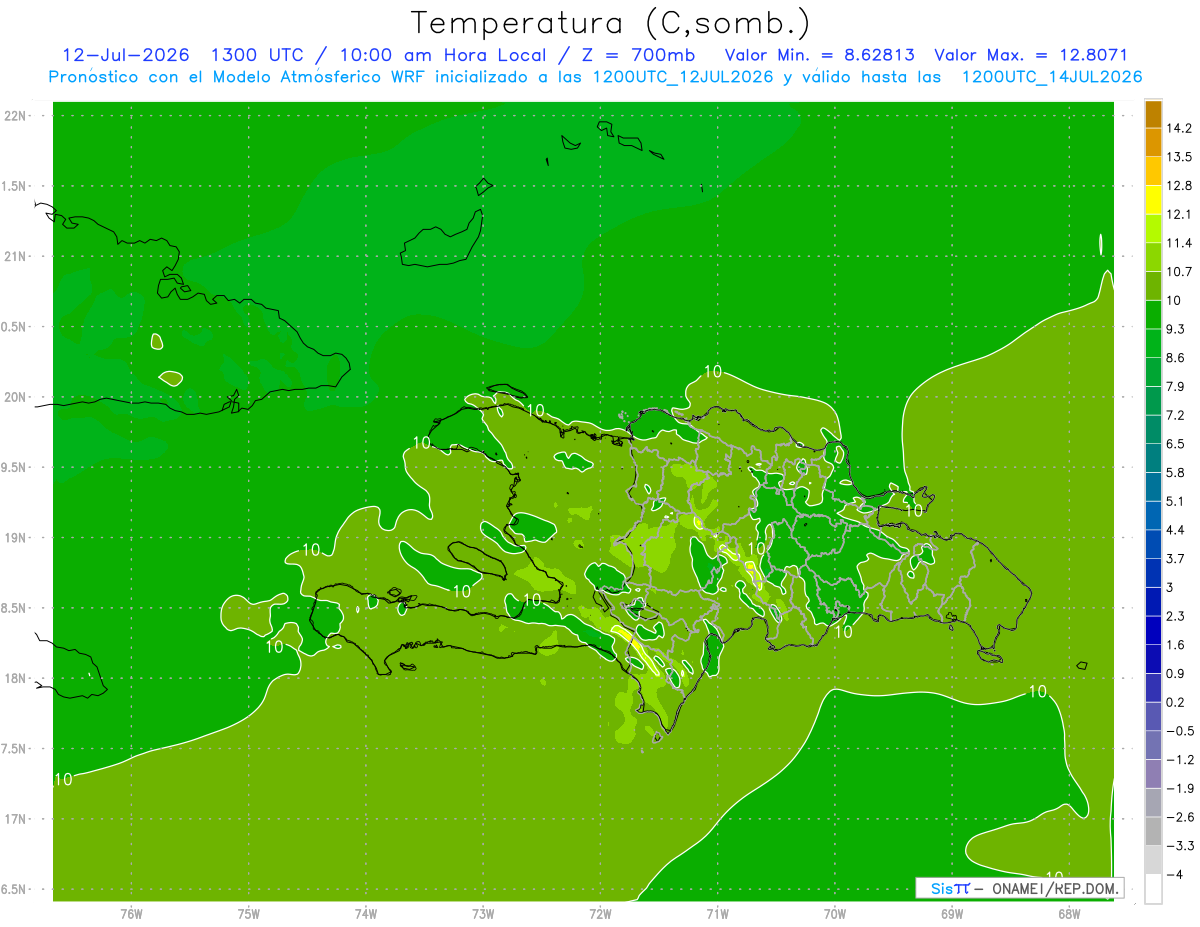Pick the purple swatch between -1.9 and -1.2
The height and width of the screenshot is (927, 1200).
pos(1153,774)
